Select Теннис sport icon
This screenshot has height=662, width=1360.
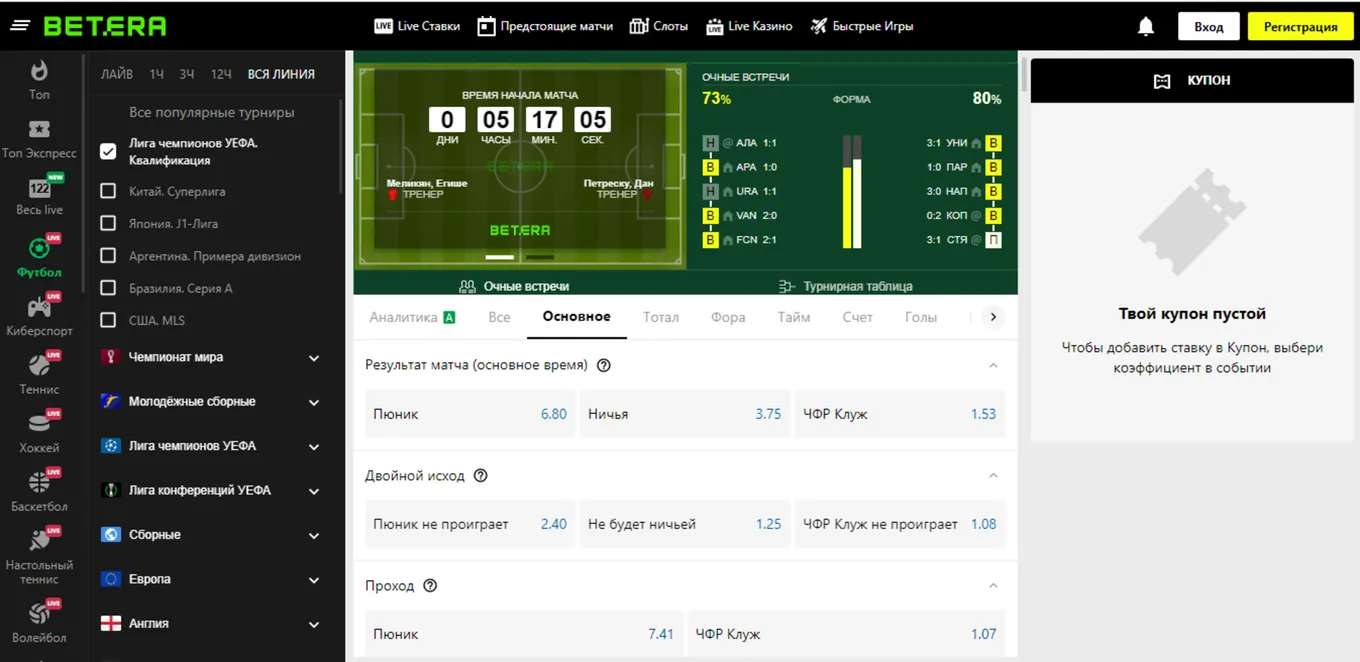[39, 364]
